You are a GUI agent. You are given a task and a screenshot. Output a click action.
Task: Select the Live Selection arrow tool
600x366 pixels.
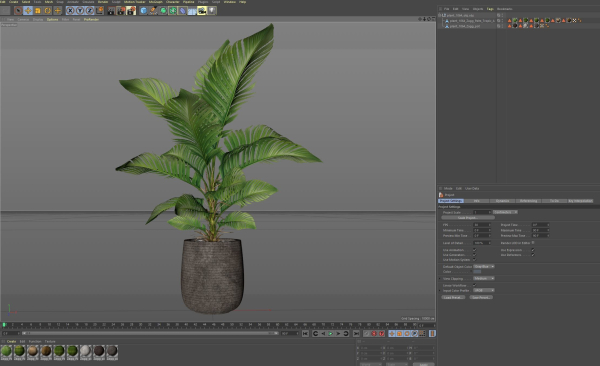tap(18, 11)
